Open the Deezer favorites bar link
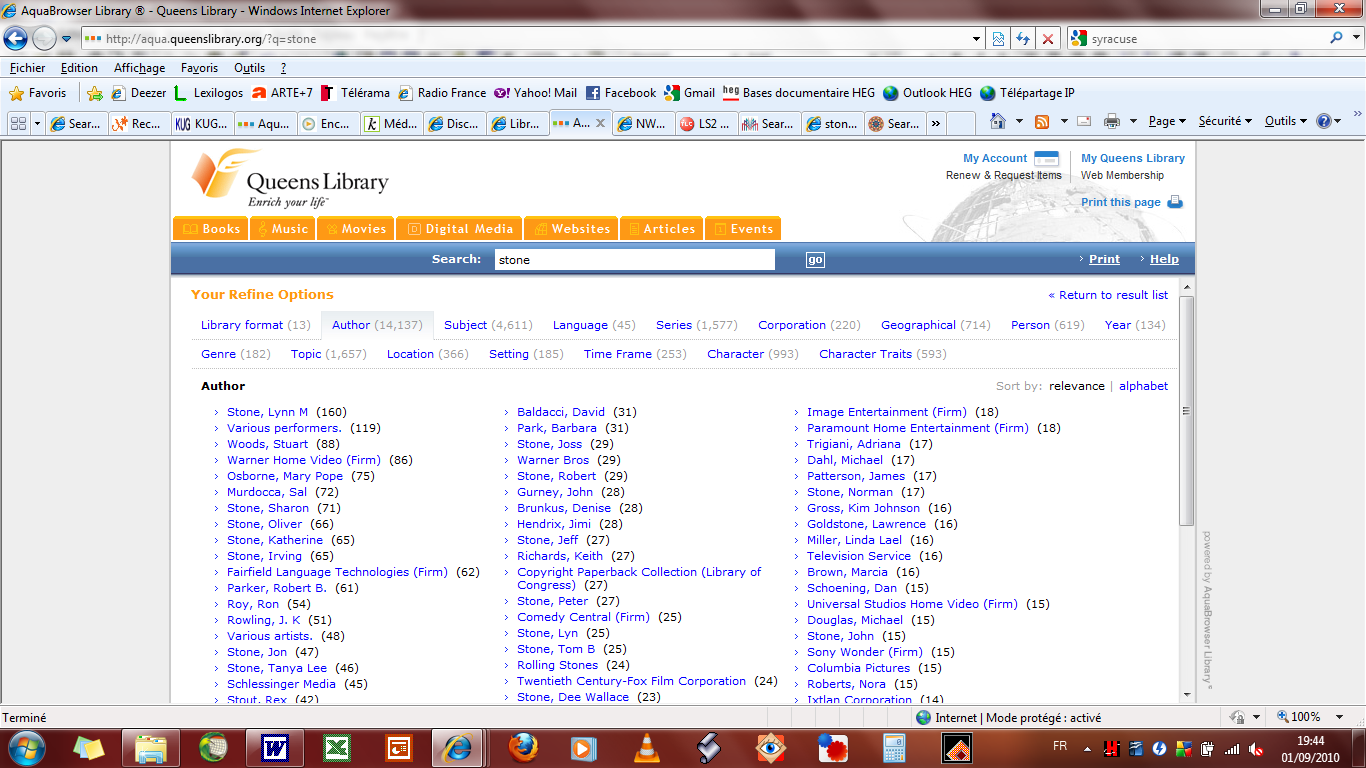This screenshot has height=768, width=1366. 138,93
